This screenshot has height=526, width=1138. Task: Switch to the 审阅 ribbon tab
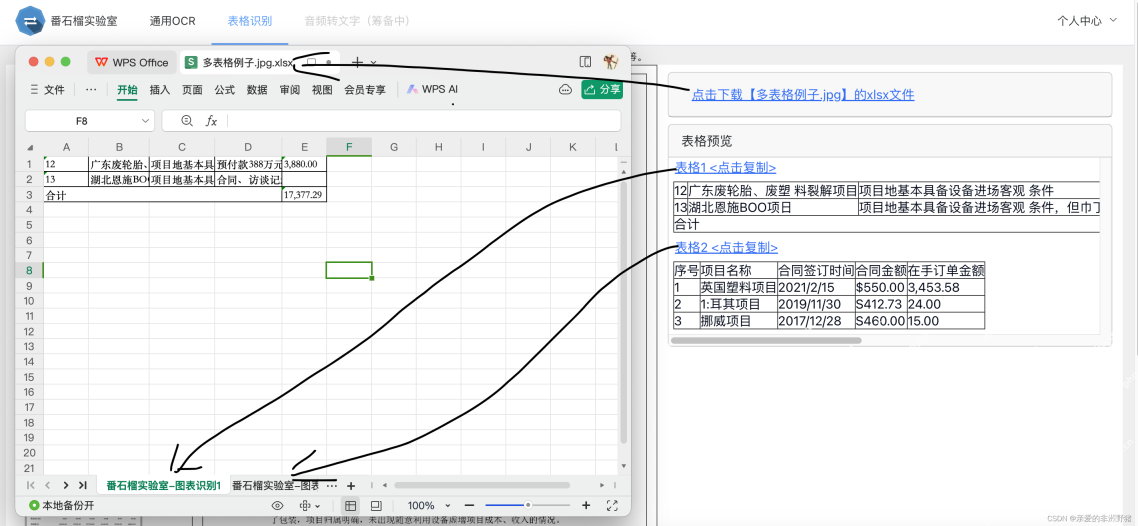pyautogui.click(x=290, y=90)
